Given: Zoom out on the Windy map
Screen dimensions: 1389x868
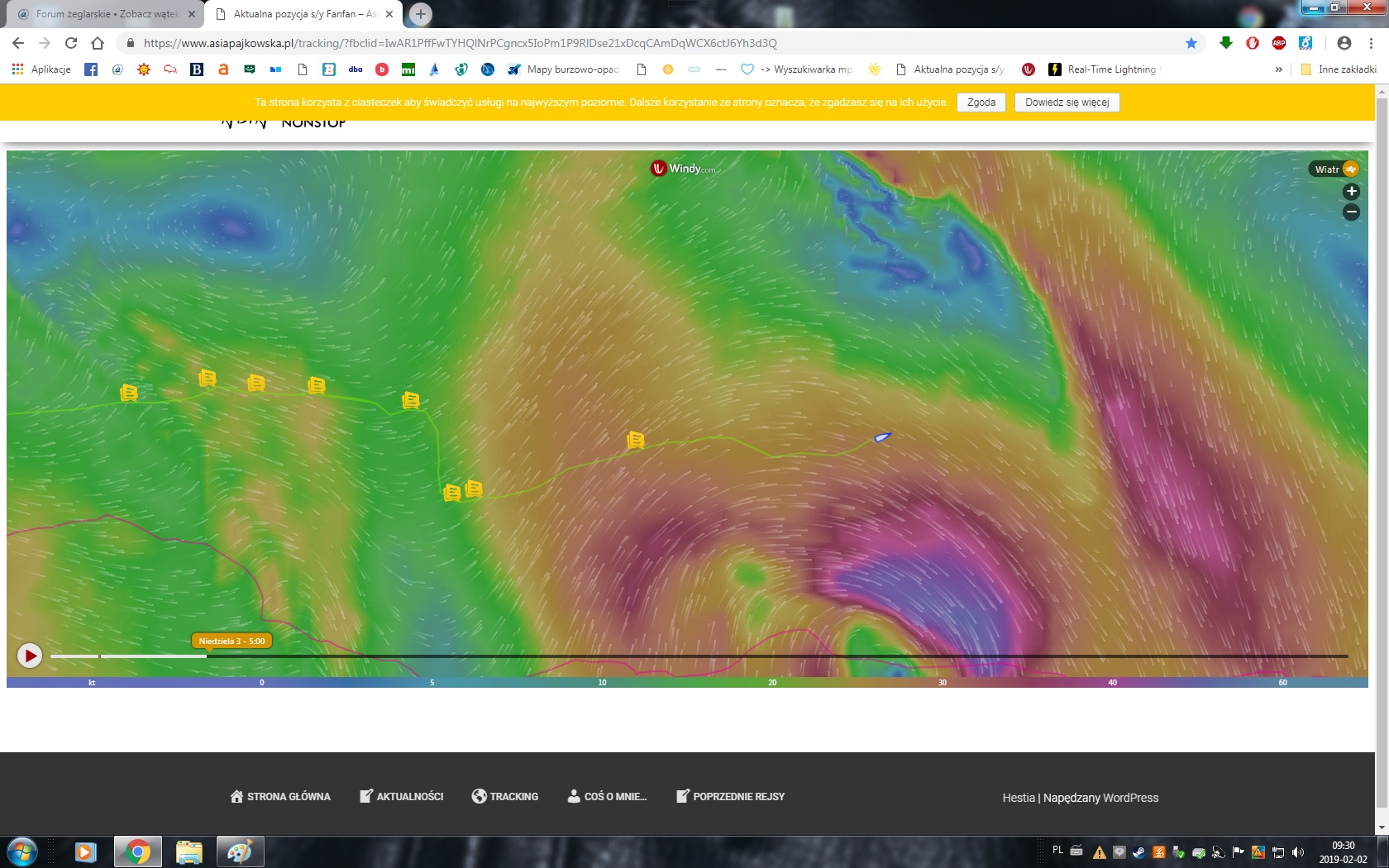Looking at the screenshot, I should (x=1351, y=212).
